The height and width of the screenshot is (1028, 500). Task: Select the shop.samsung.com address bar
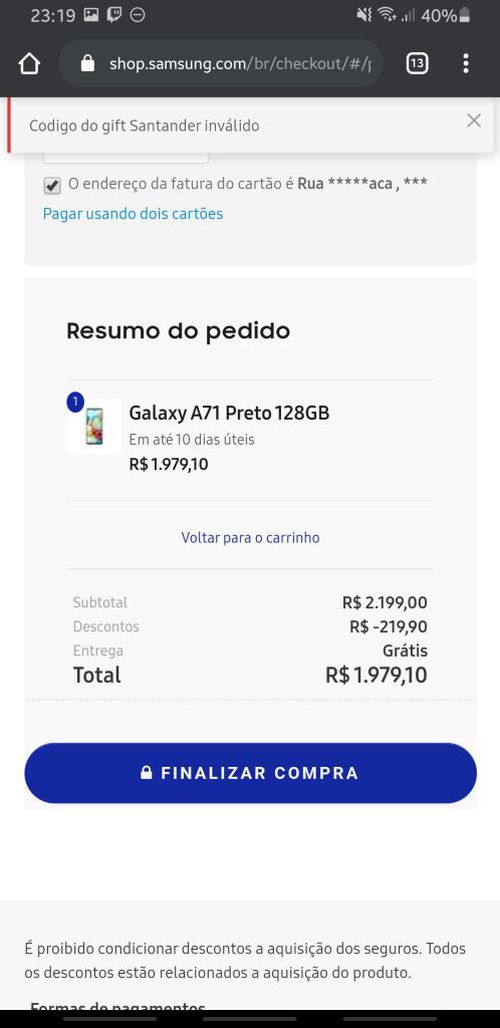click(x=221, y=64)
